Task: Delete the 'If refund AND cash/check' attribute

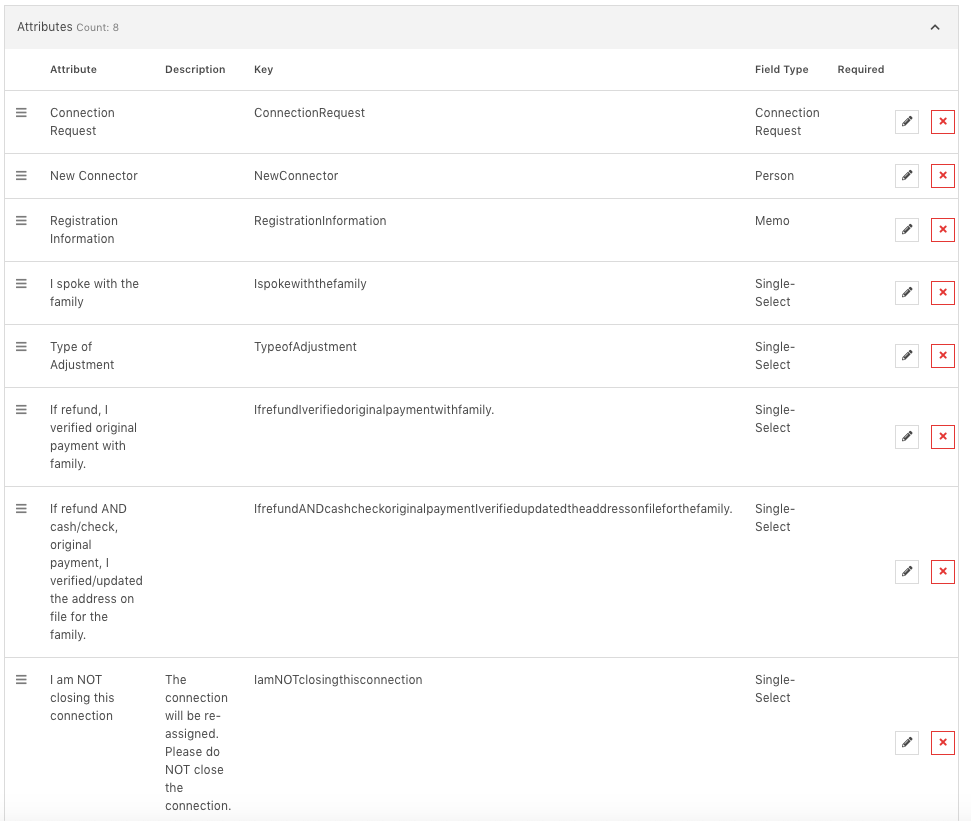Action: pyautogui.click(x=943, y=572)
